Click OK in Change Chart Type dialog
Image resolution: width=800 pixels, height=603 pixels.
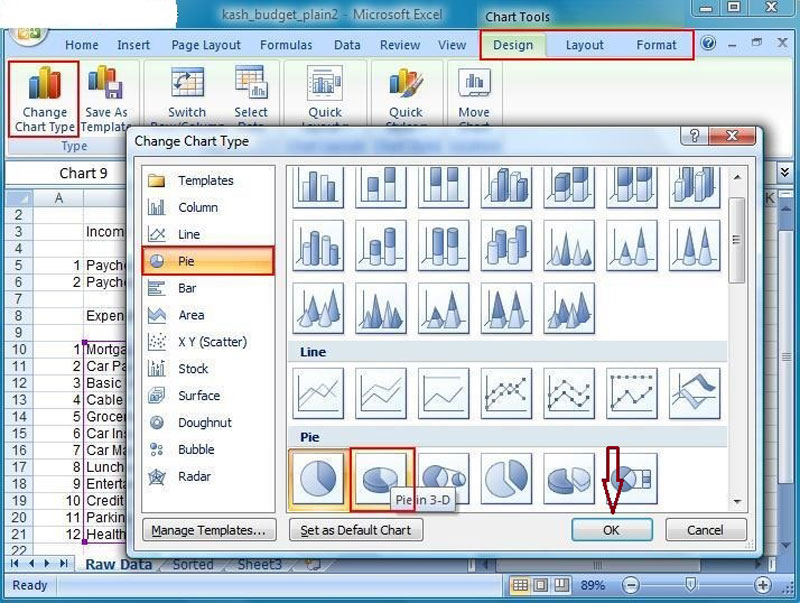pyautogui.click(x=612, y=530)
